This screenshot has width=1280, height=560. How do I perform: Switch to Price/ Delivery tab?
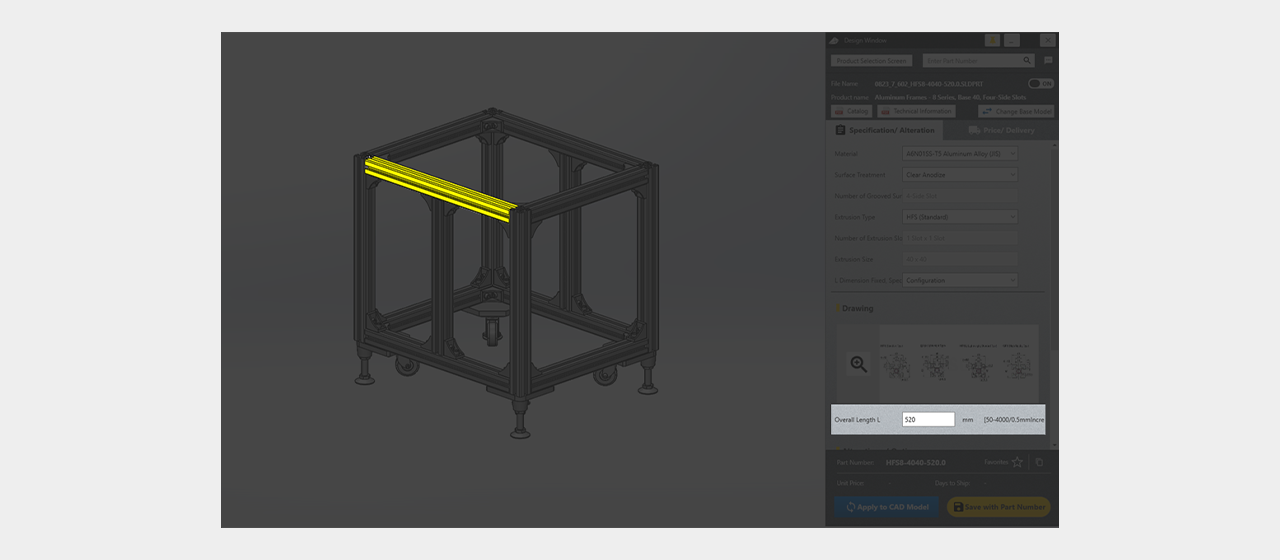tap(1000, 130)
